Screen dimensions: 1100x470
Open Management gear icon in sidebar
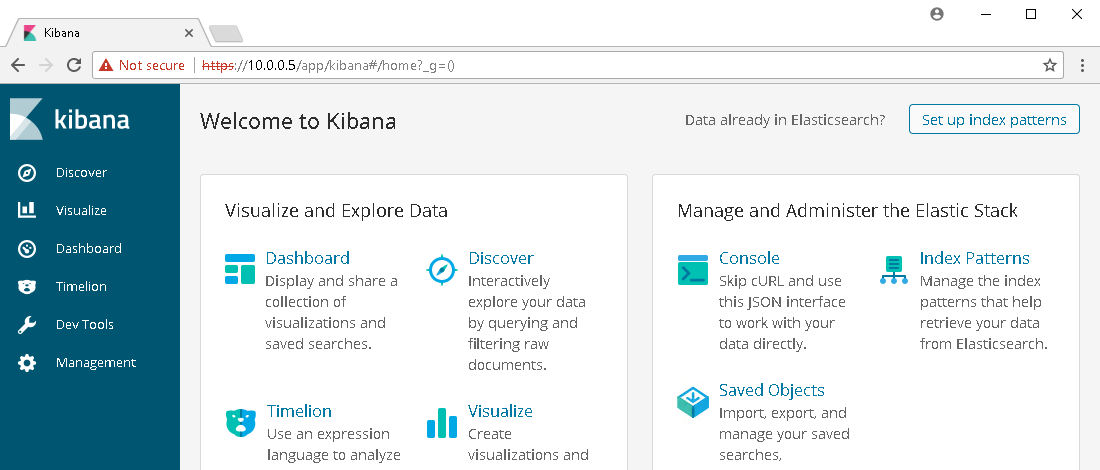tap(27, 363)
